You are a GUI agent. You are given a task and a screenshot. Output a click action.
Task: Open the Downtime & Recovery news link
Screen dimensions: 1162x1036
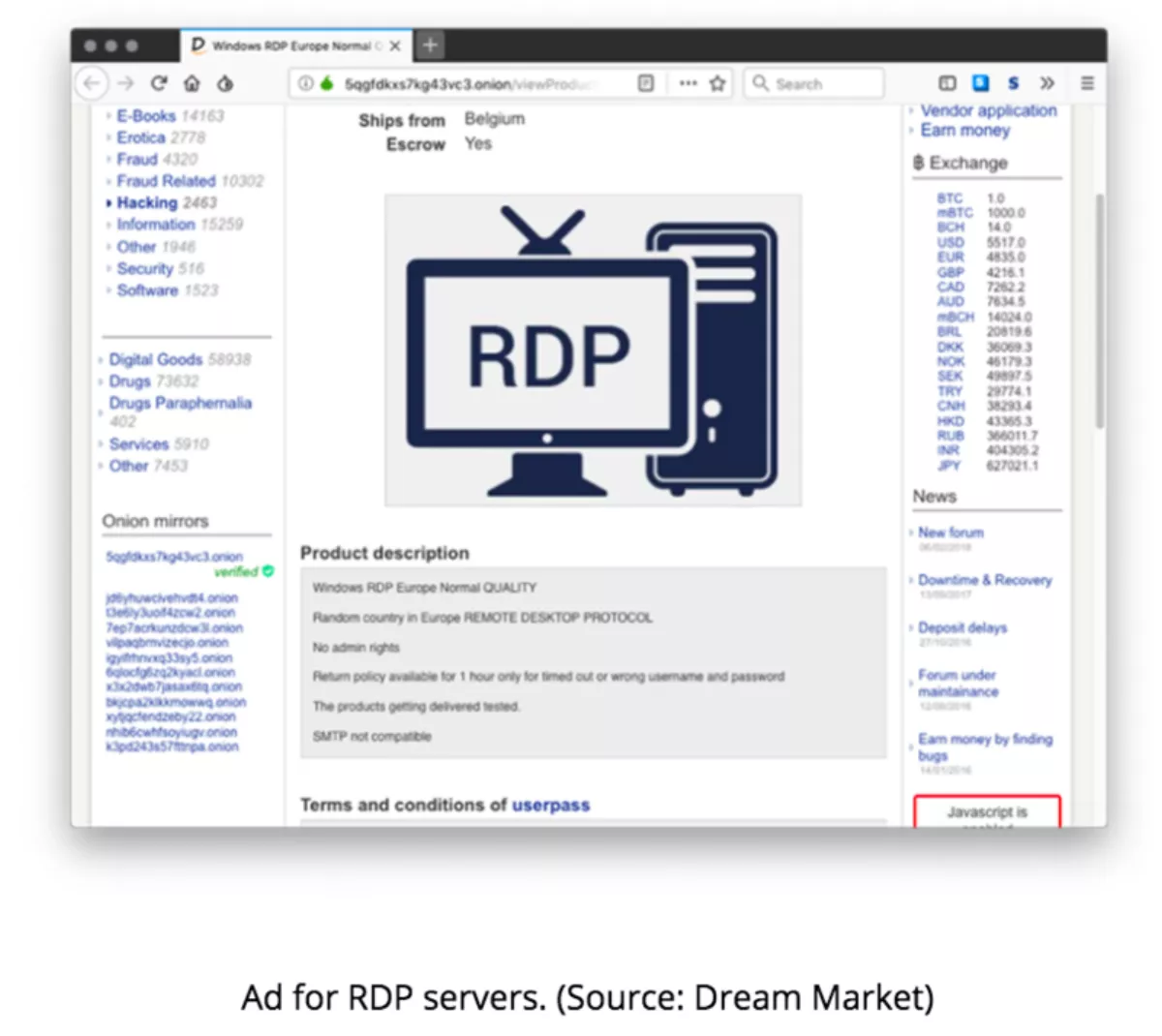[984, 580]
